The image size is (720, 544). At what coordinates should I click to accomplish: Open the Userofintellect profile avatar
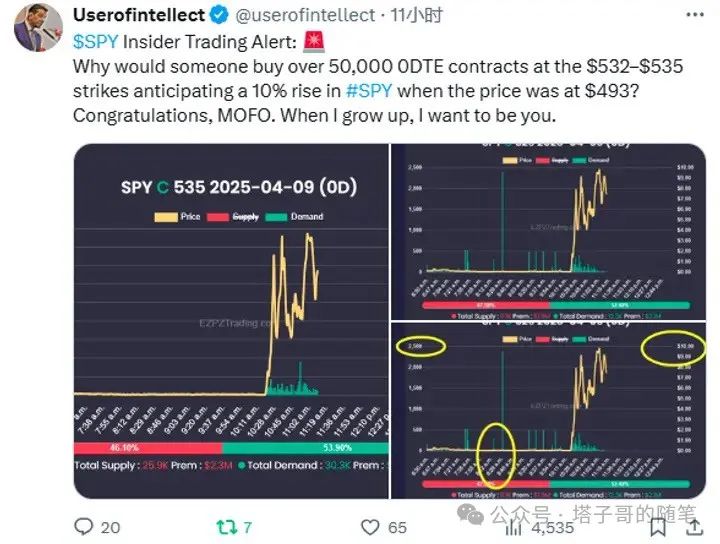tap(38, 28)
